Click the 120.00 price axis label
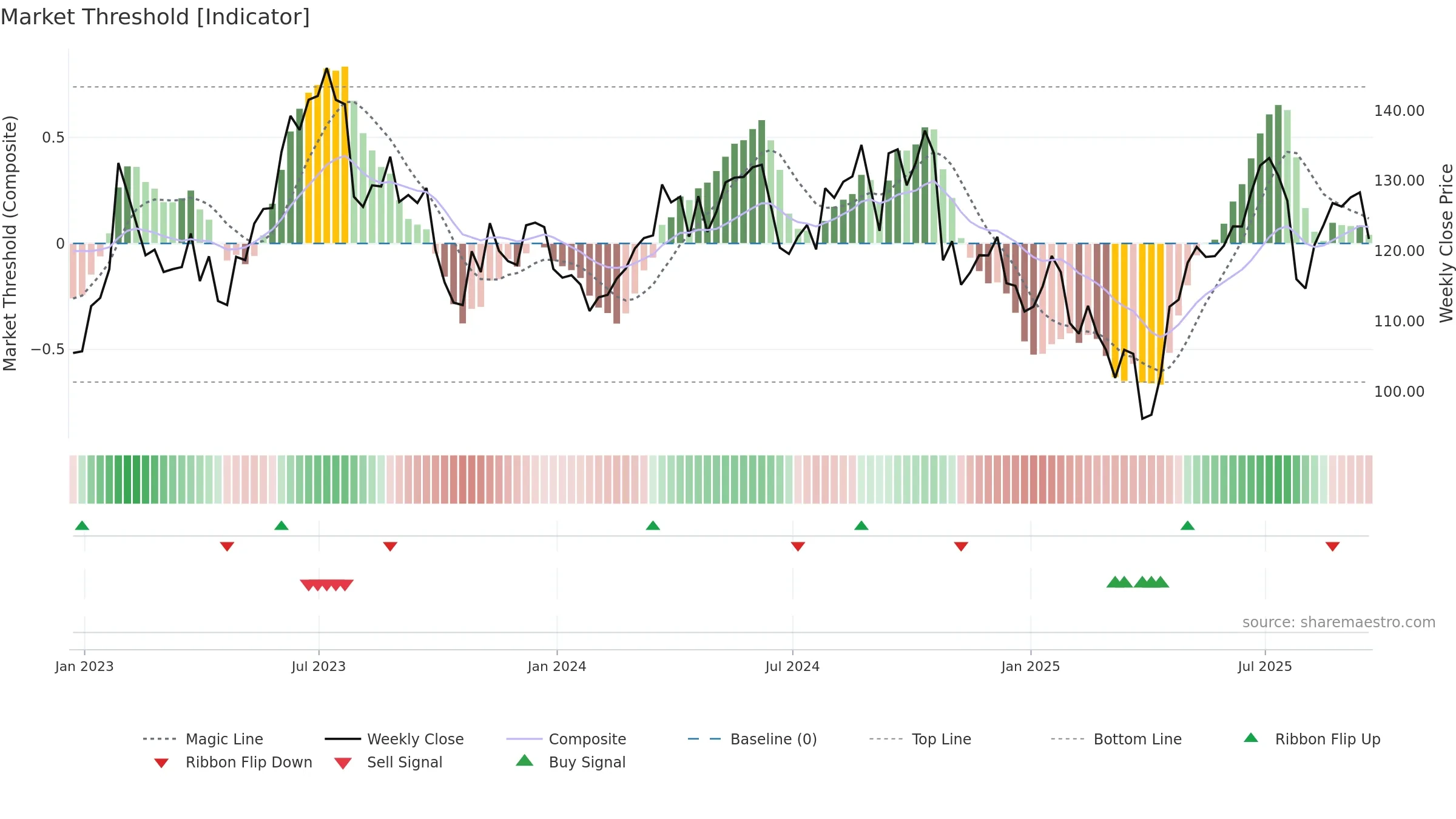This screenshot has height=819, width=1456. click(1399, 251)
